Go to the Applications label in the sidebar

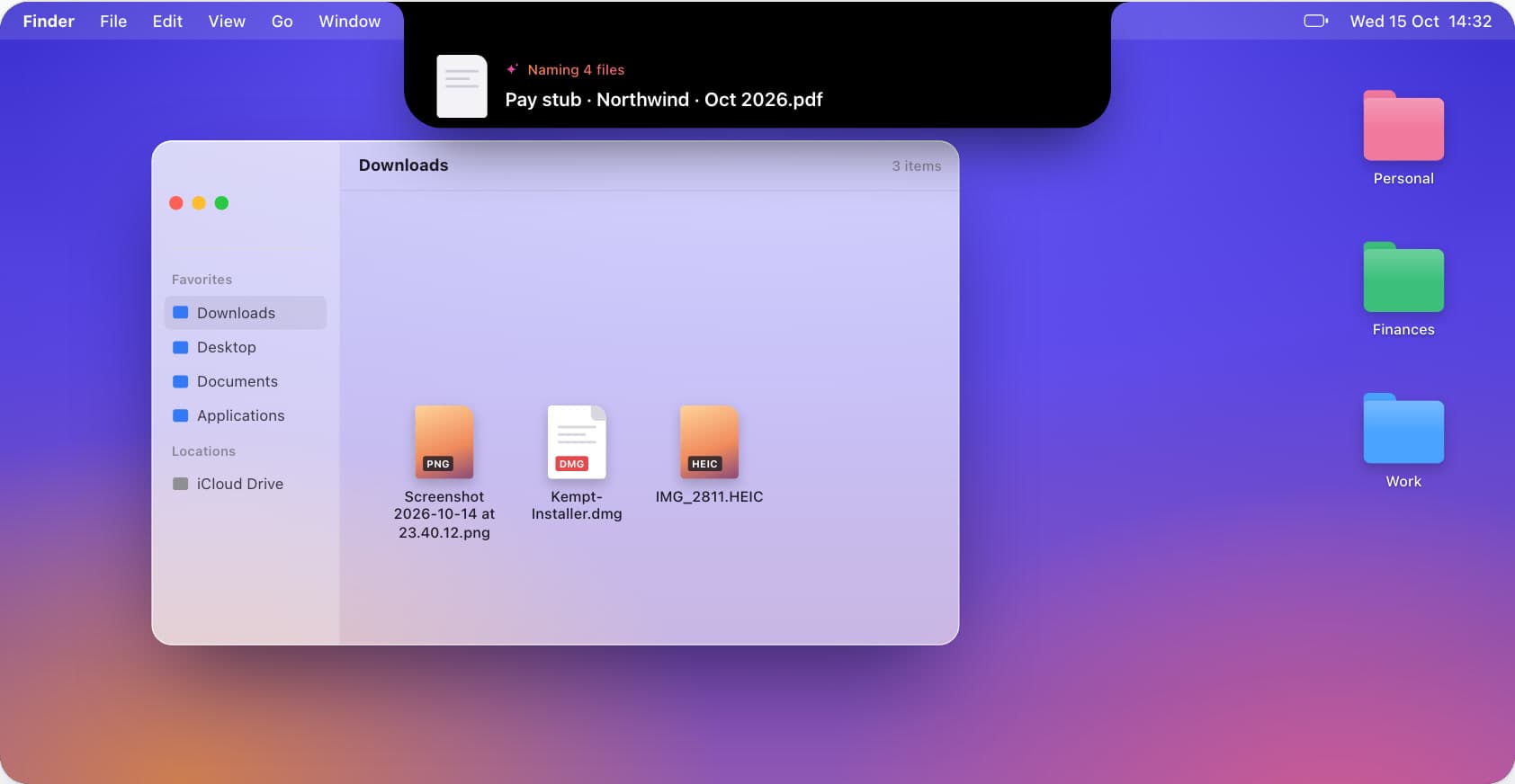coord(241,415)
